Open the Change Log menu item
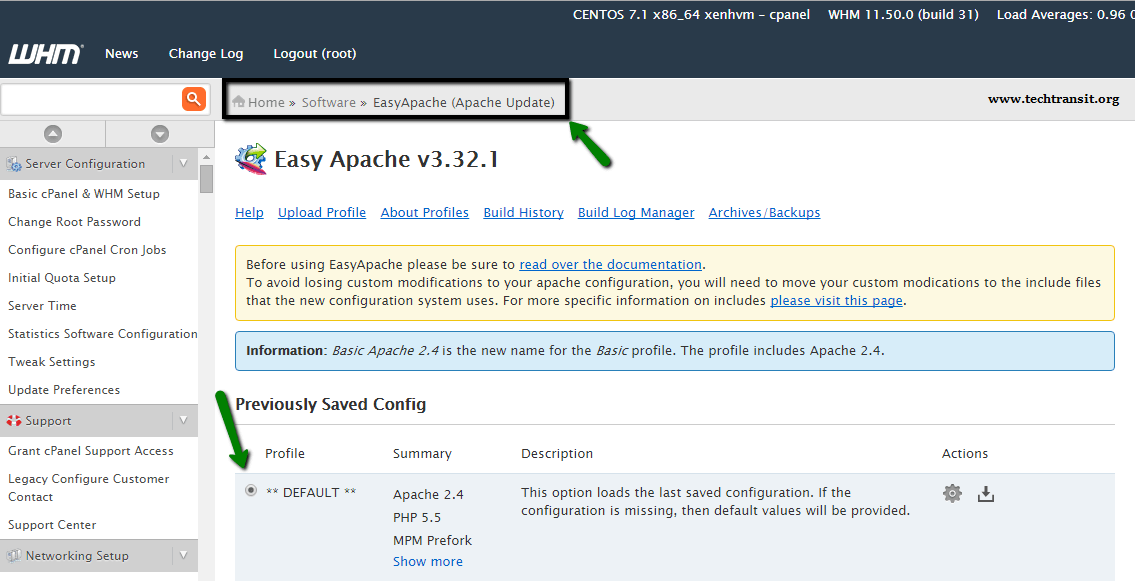 coord(206,54)
